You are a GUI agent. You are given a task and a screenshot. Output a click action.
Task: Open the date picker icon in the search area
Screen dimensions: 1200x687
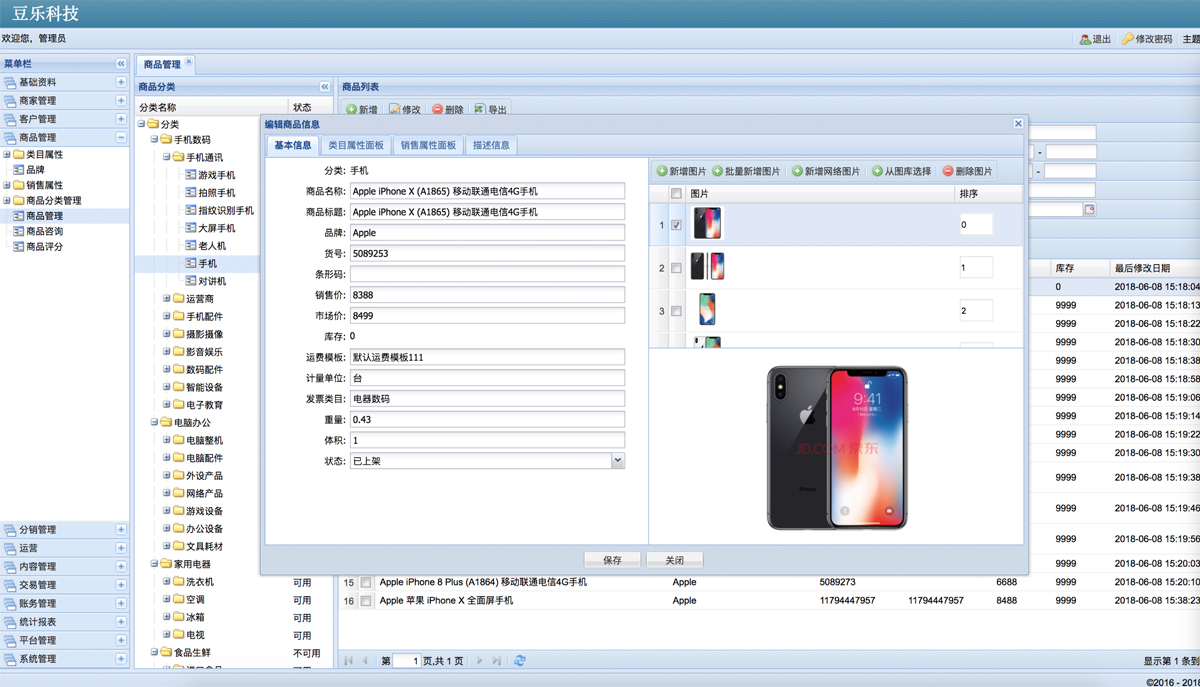(x=1090, y=210)
